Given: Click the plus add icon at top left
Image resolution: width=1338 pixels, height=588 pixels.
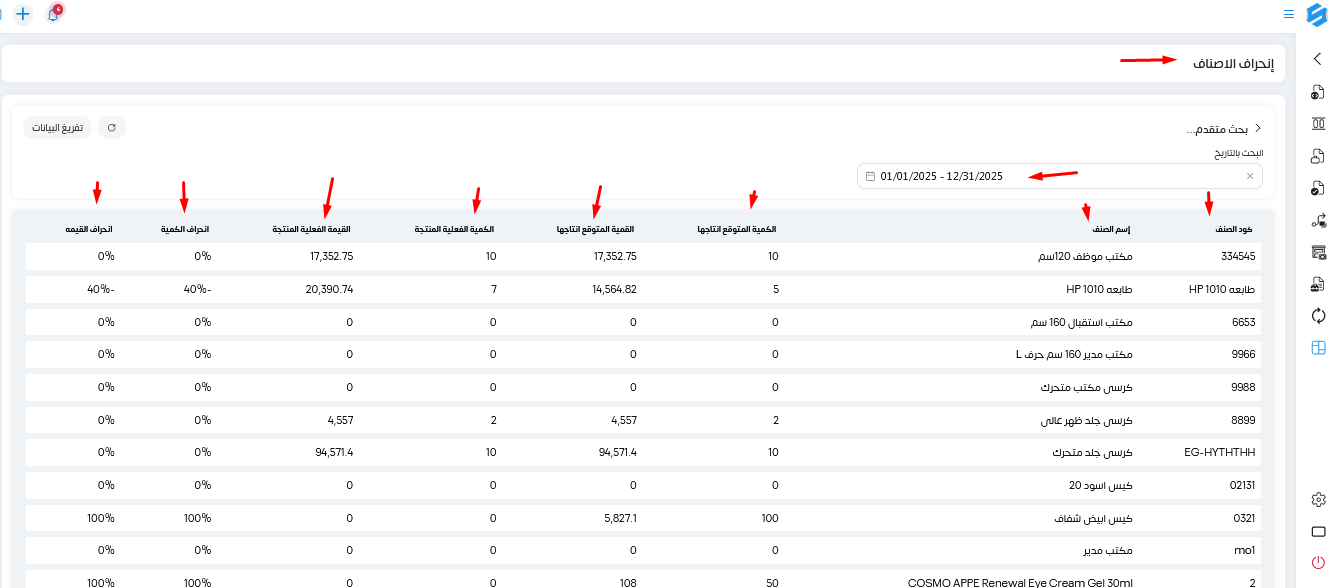Looking at the screenshot, I should coord(22,15).
